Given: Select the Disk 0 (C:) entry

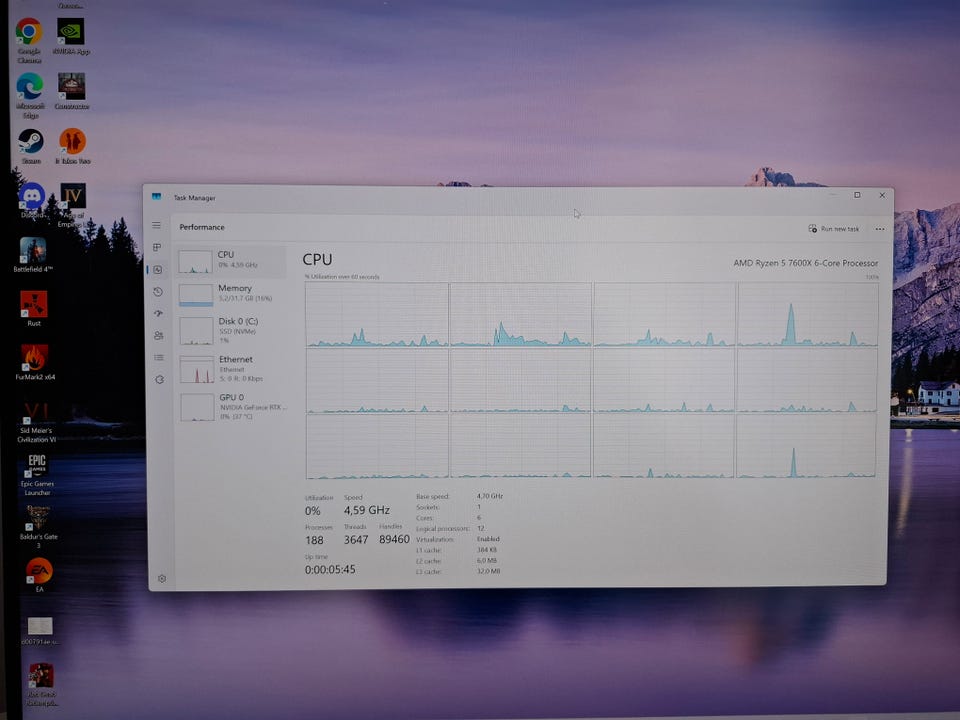Looking at the screenshot, I should [x=231, y=331].
